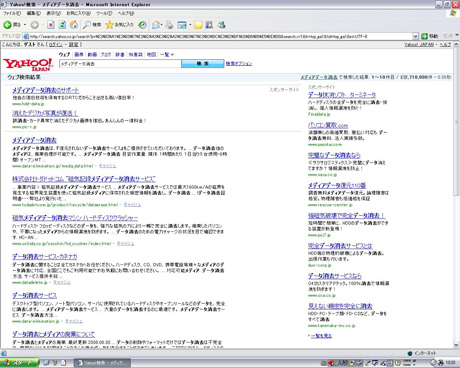
Task: Click the Mail envelope icon
Action: (156, 25)
